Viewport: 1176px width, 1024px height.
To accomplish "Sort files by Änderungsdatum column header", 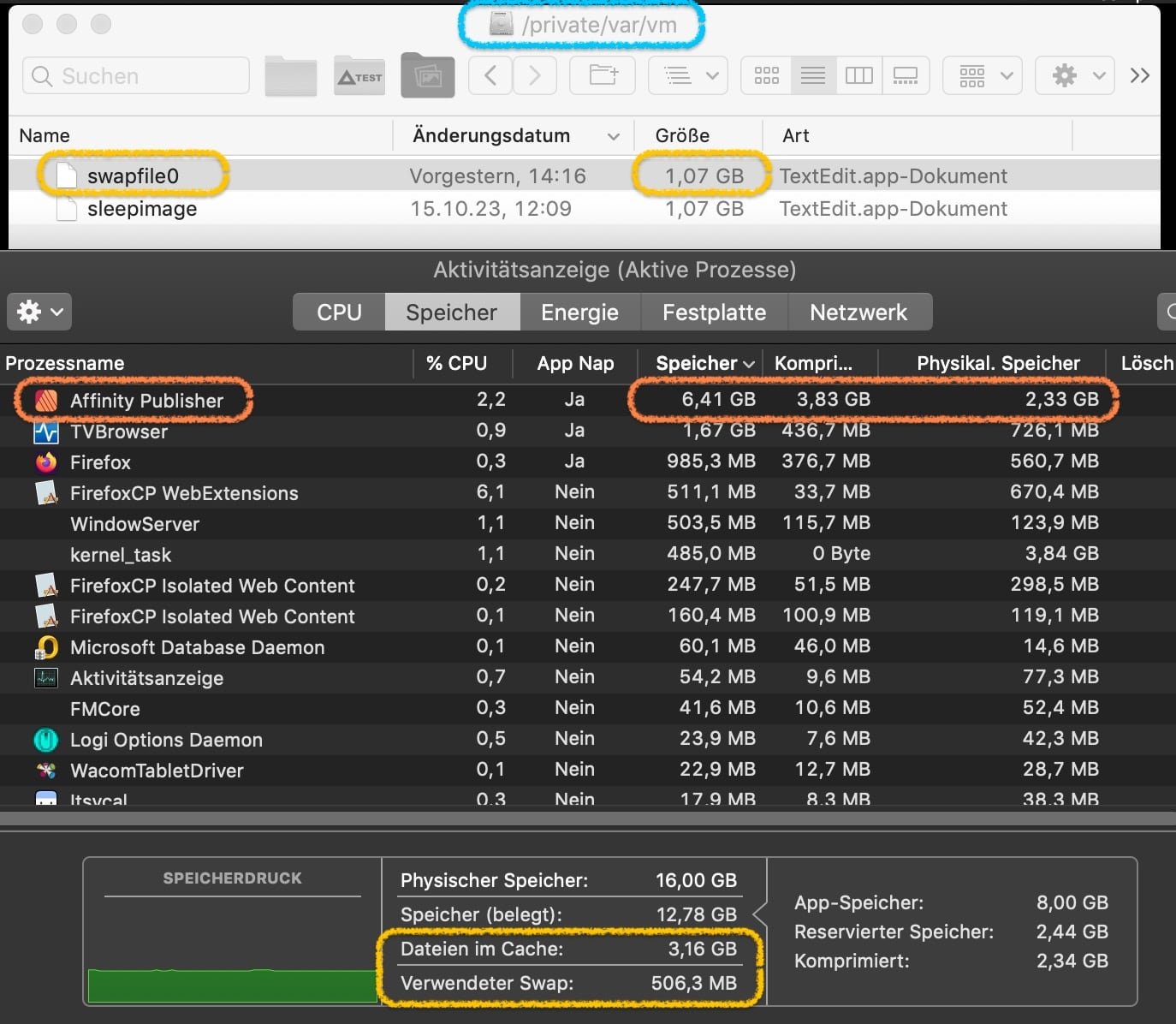I will 491,135.
